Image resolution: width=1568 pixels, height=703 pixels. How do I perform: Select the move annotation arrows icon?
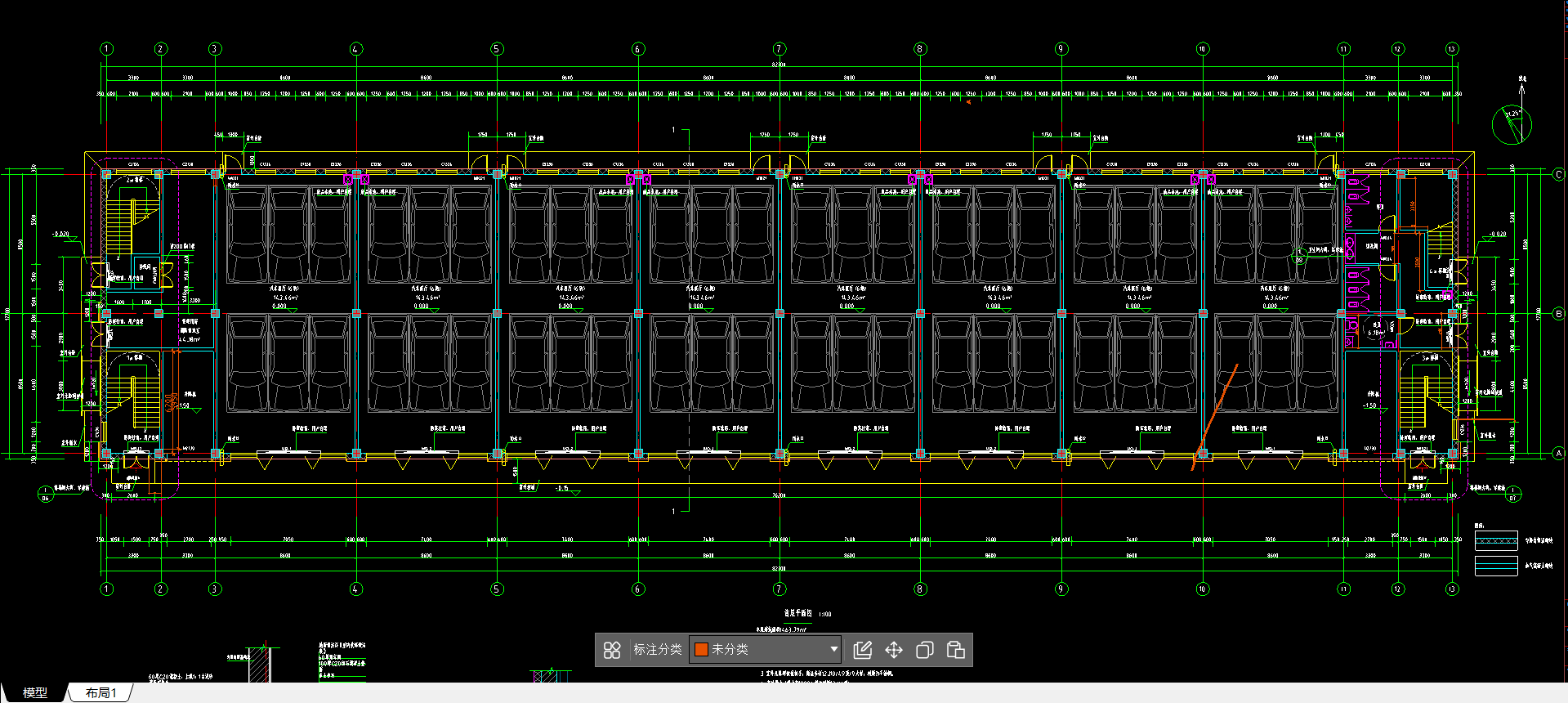894,650
